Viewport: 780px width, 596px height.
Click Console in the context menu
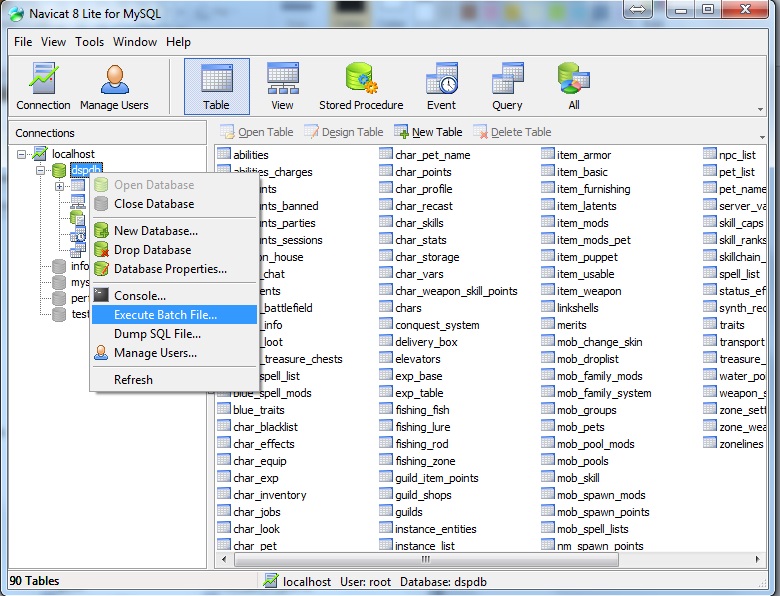139,296
